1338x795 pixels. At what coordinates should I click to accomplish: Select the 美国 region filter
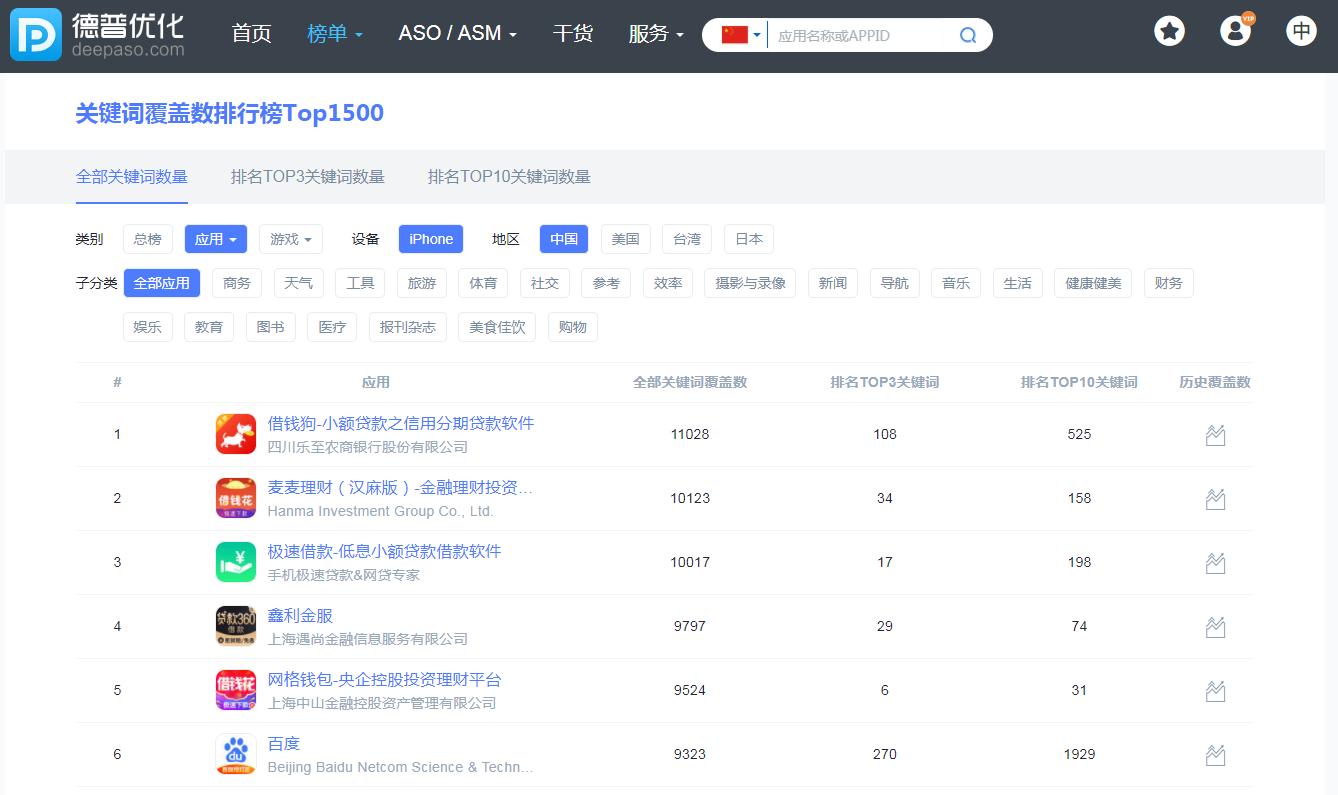tap(626, 239)
